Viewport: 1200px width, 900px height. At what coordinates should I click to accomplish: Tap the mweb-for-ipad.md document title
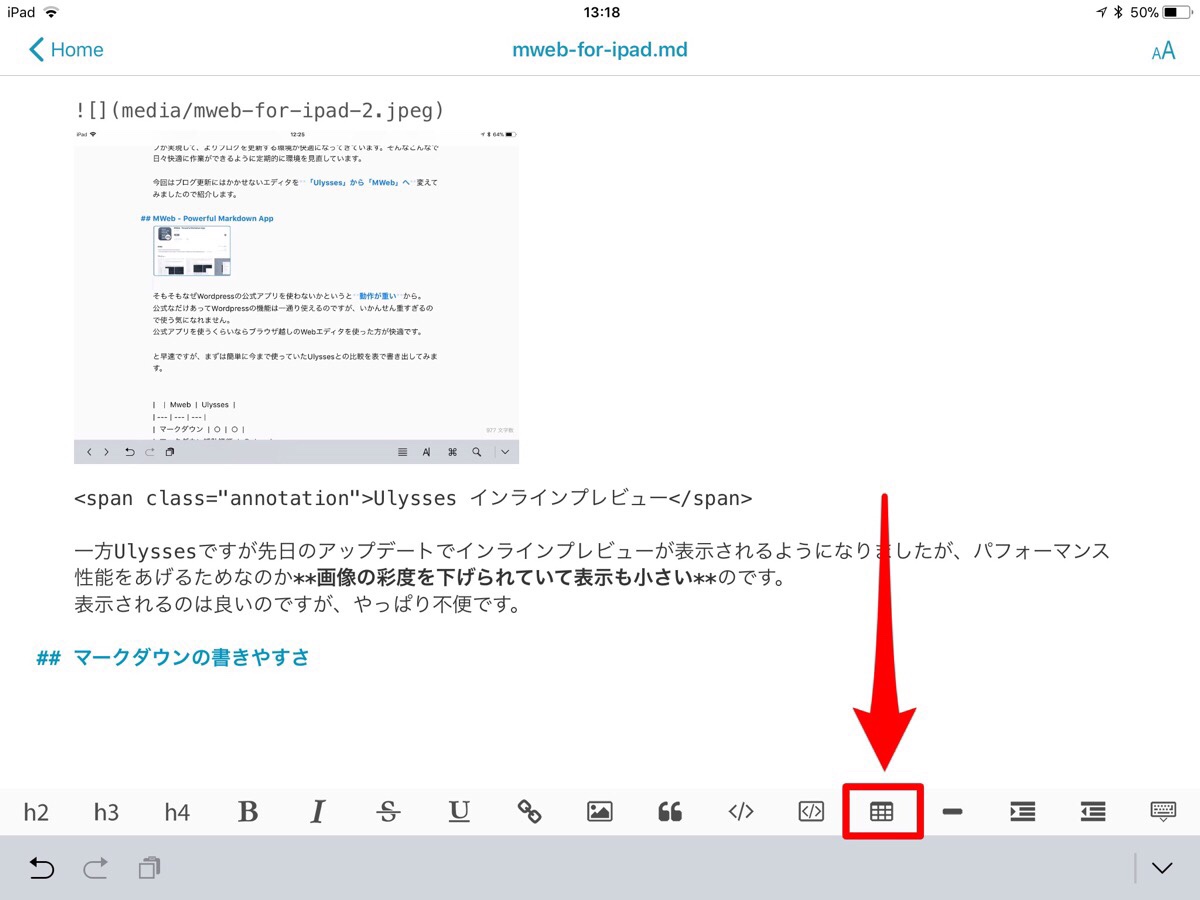[x=600, y=49]
